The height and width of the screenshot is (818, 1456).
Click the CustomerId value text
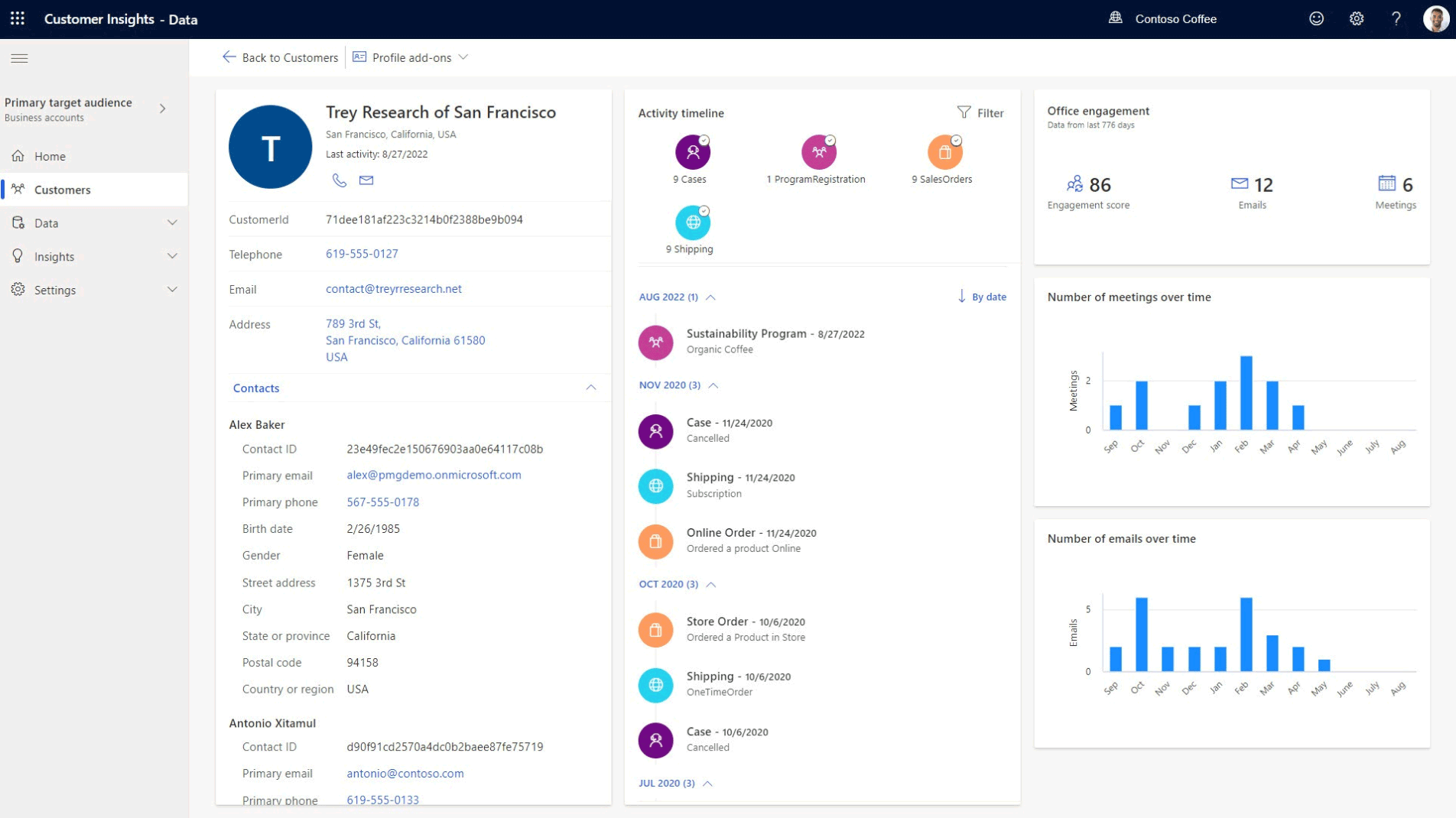[x=424, y=219]
